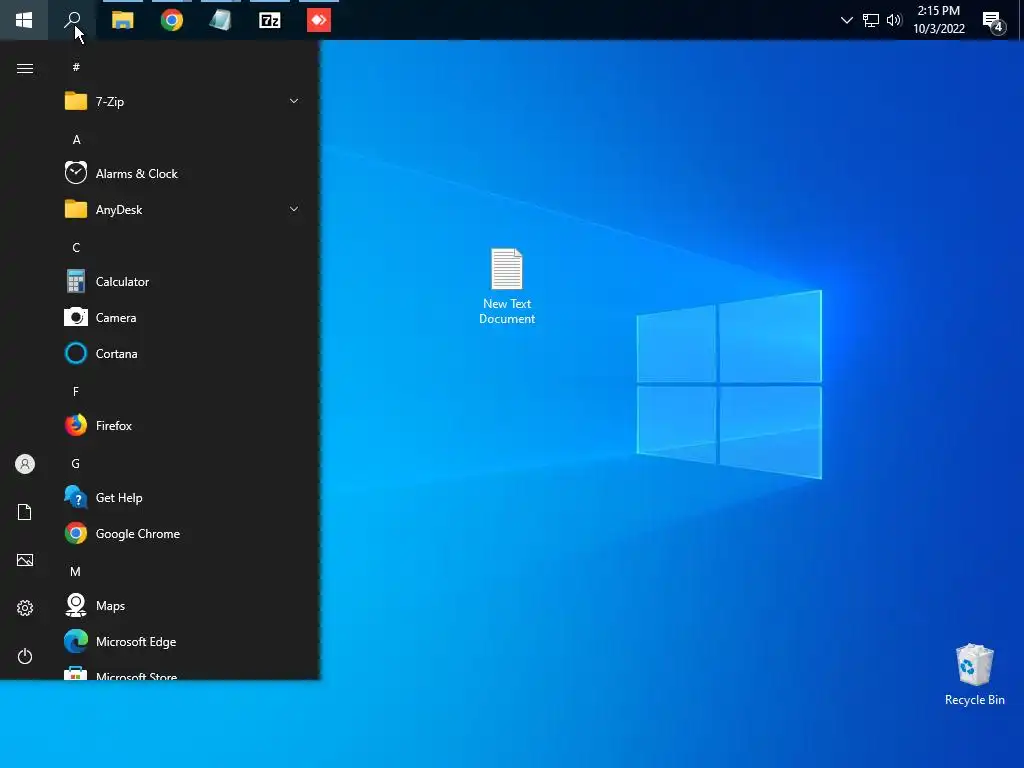The height and width of the screenshot is (768, 1024).
Task: Click the 'M' letter header
Action: pyautogui.click(x=76, y=572)
